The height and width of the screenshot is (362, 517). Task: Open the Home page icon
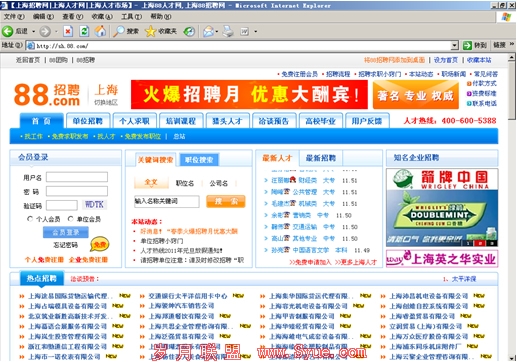coord(100,31)
